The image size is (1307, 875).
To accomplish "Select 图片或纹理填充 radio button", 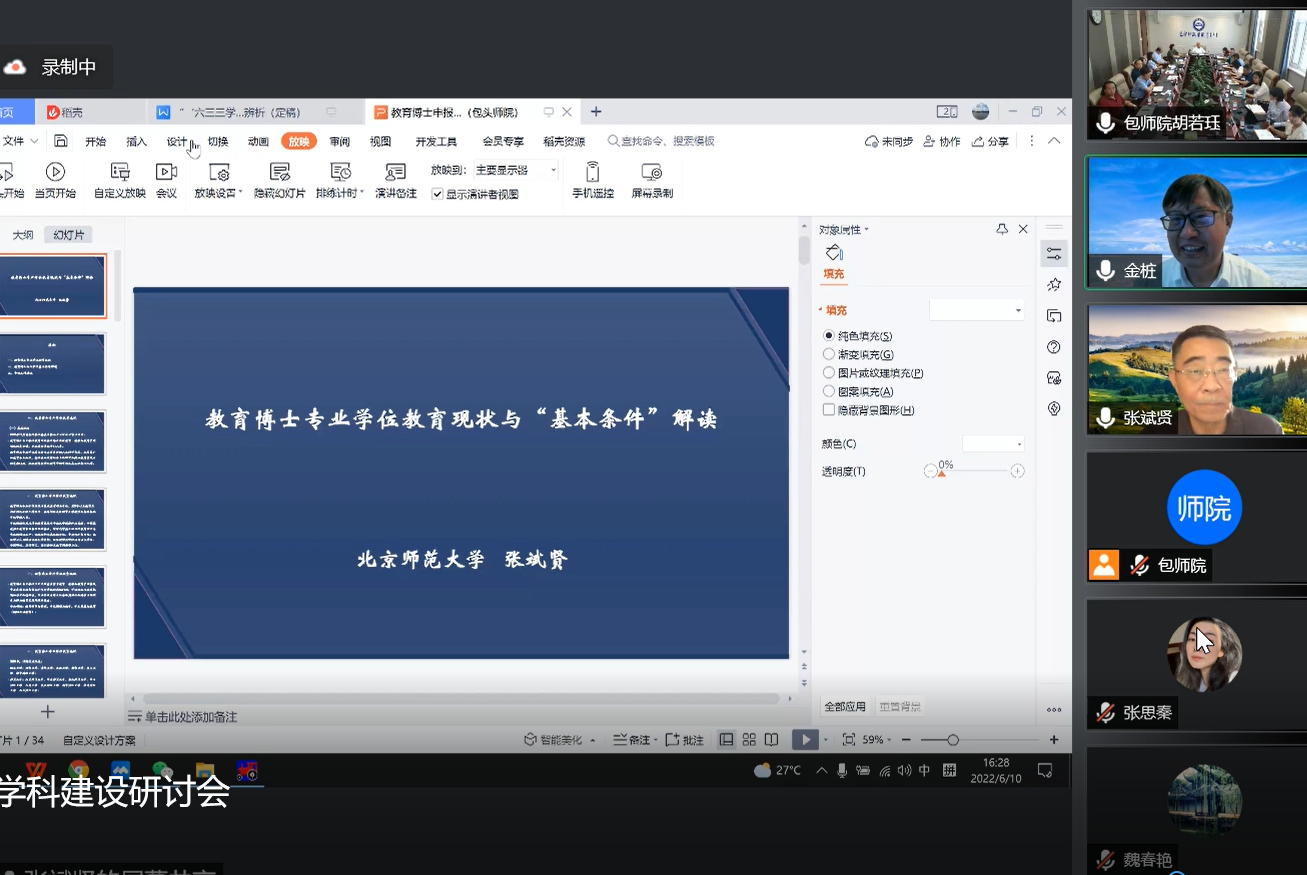I will pyautogui.click(x=829, y=373).
